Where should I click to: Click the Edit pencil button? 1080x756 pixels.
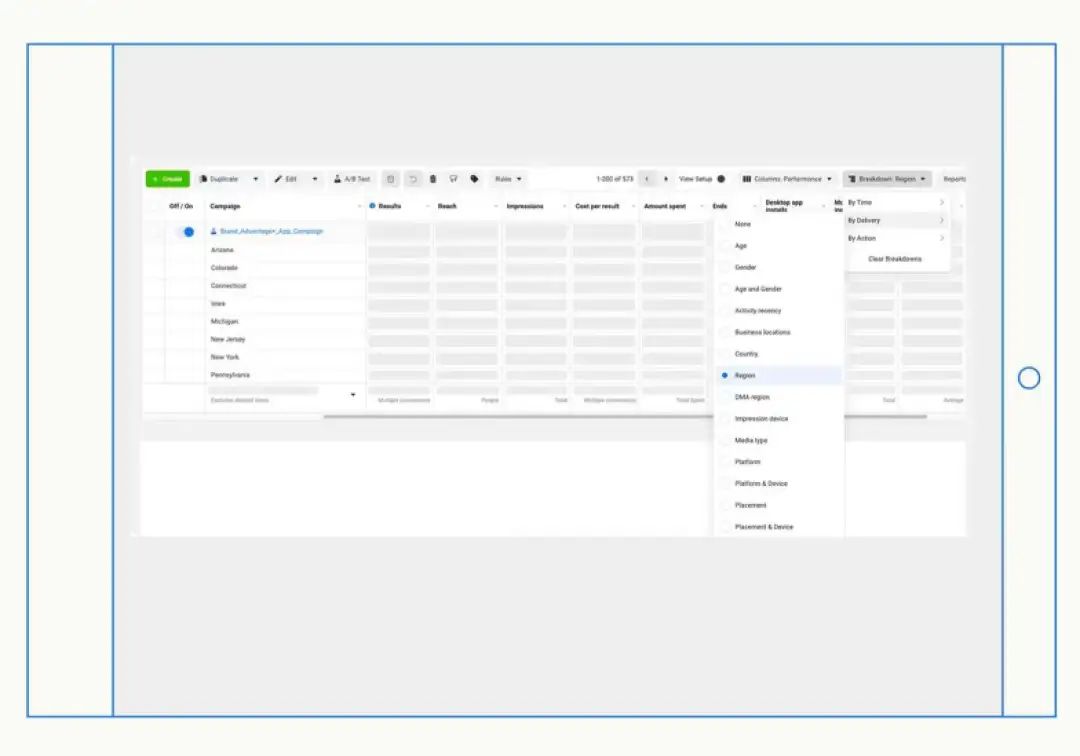click(x=286, y=179)
